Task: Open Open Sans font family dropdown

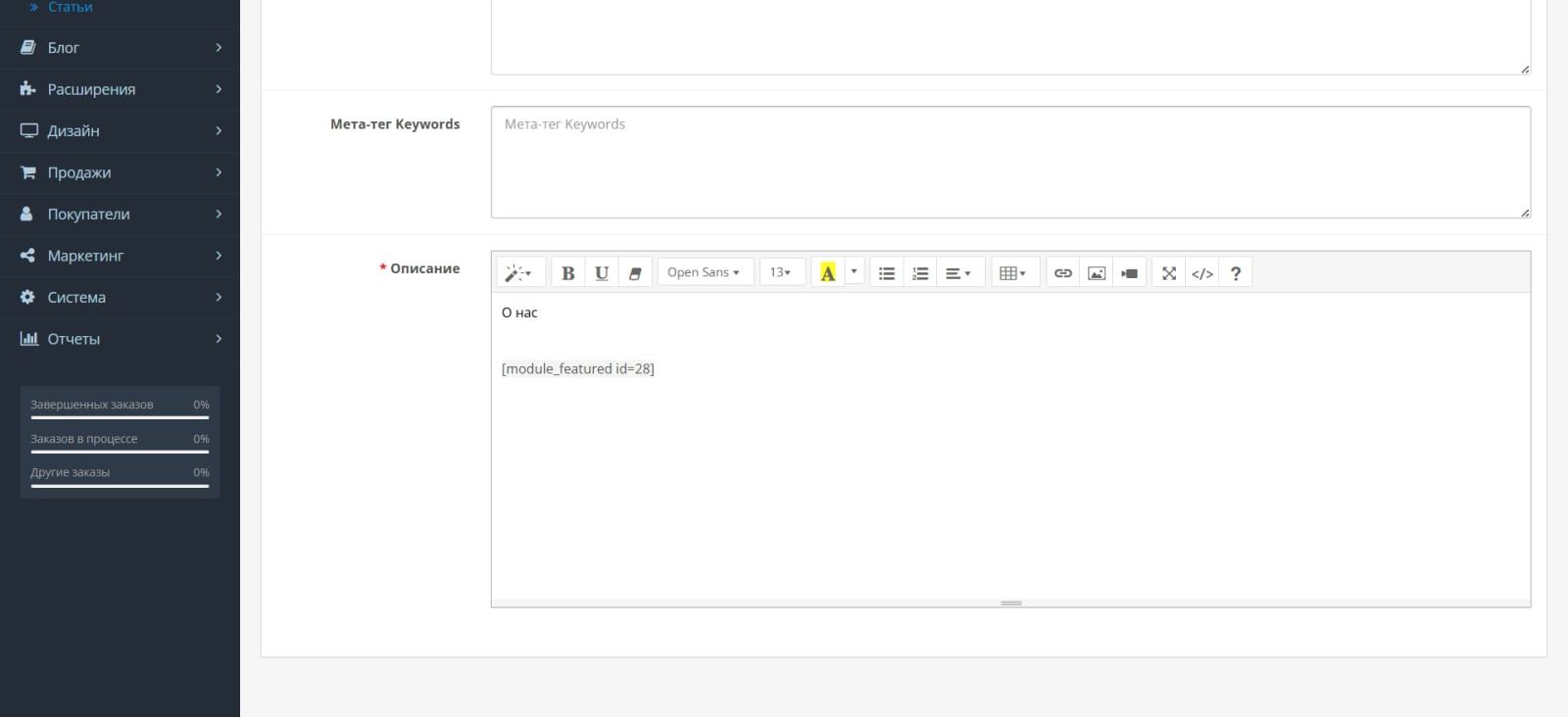Action: coord(705,272)
